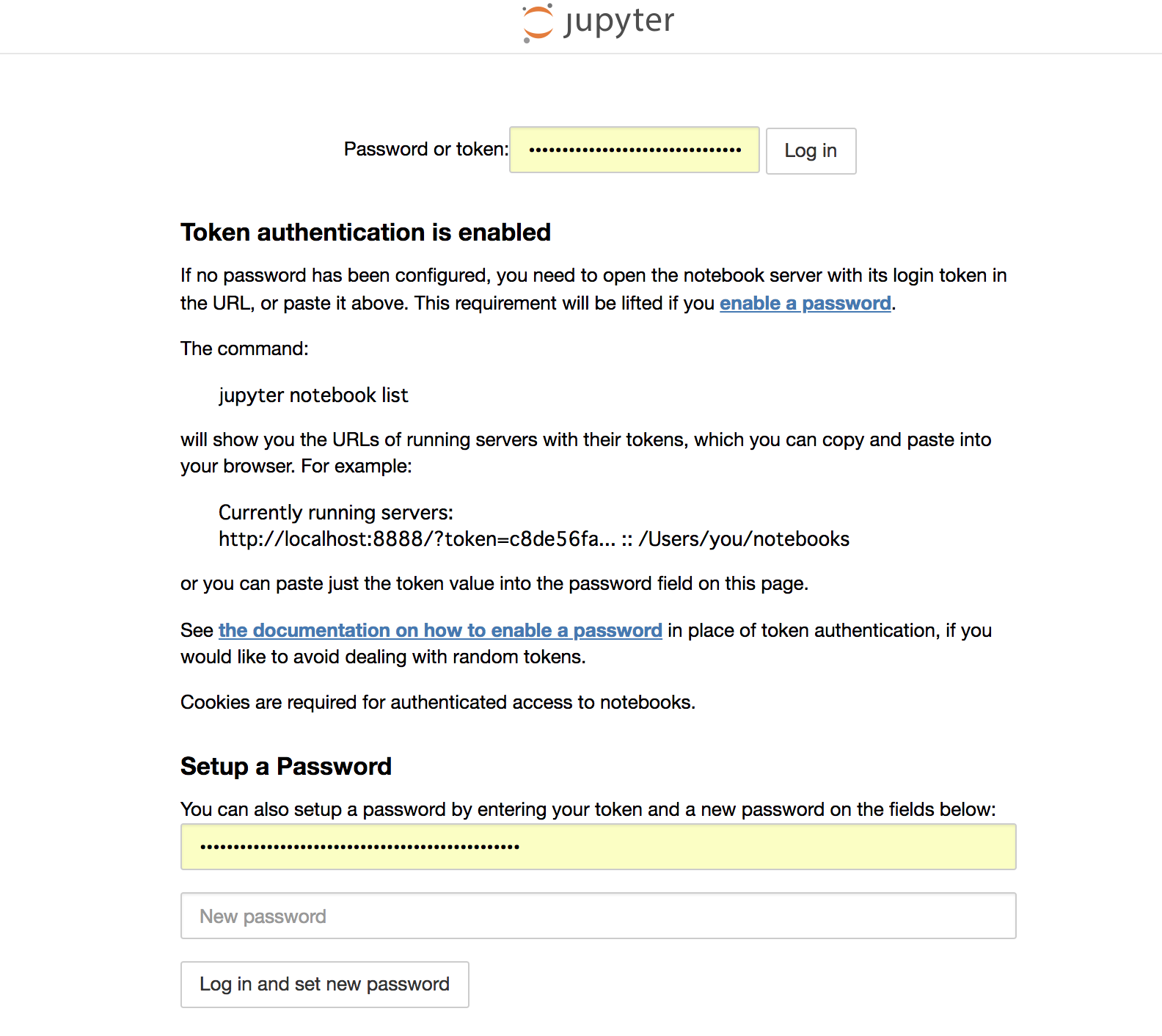Viewport: 1162px width, 1036px height.
Task: Click the 'Cookies are required' notice text
Action: click(x=437, y=702)
